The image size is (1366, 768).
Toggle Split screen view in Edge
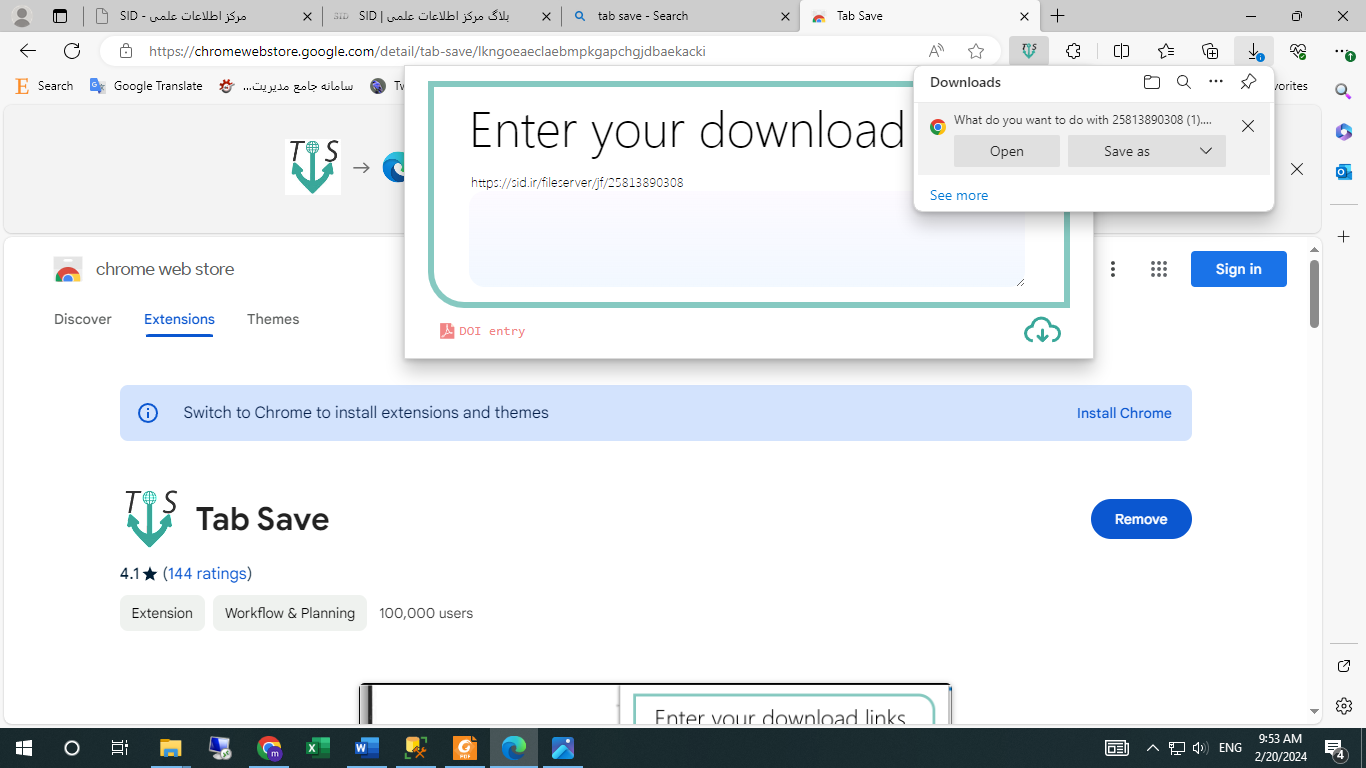1121,51
